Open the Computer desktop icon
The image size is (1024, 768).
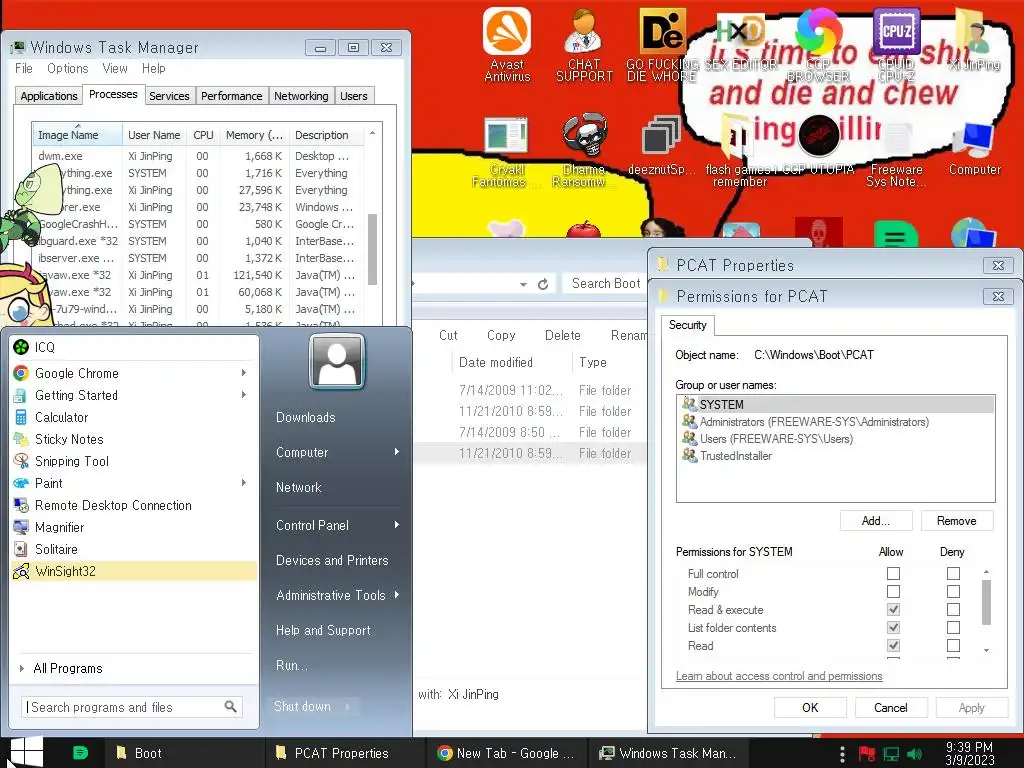974,147
